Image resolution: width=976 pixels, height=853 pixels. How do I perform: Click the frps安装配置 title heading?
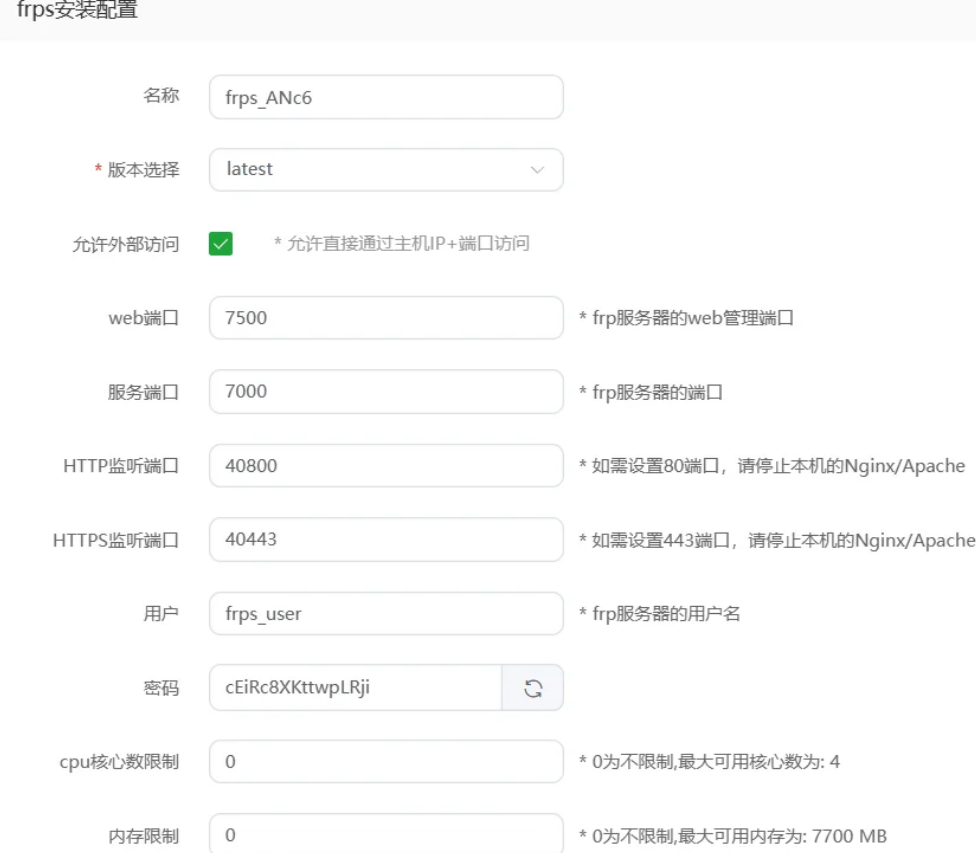coord(78,12)
